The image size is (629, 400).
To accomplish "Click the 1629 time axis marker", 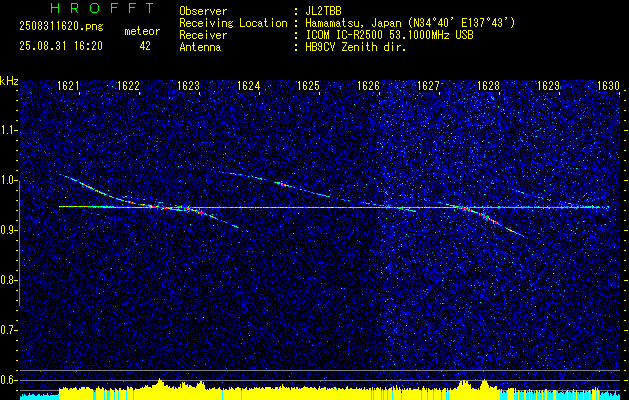I will point(548,86).
